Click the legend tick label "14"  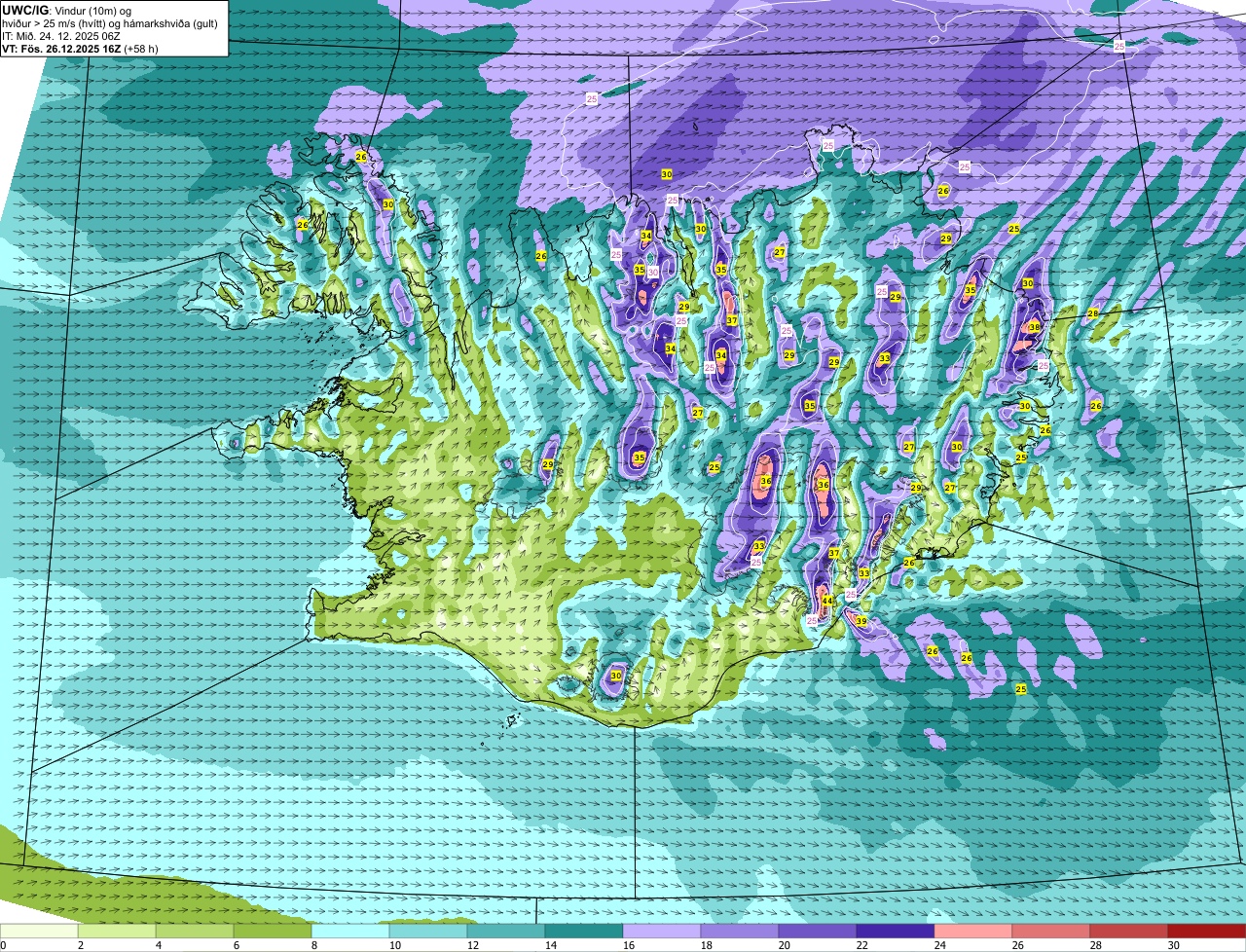click(551, 945)
